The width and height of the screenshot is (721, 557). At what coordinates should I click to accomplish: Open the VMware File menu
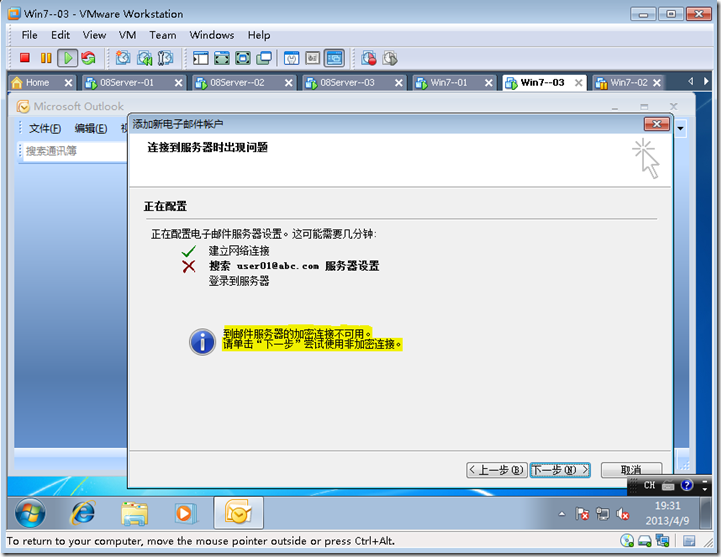click(x=29, y=35)
